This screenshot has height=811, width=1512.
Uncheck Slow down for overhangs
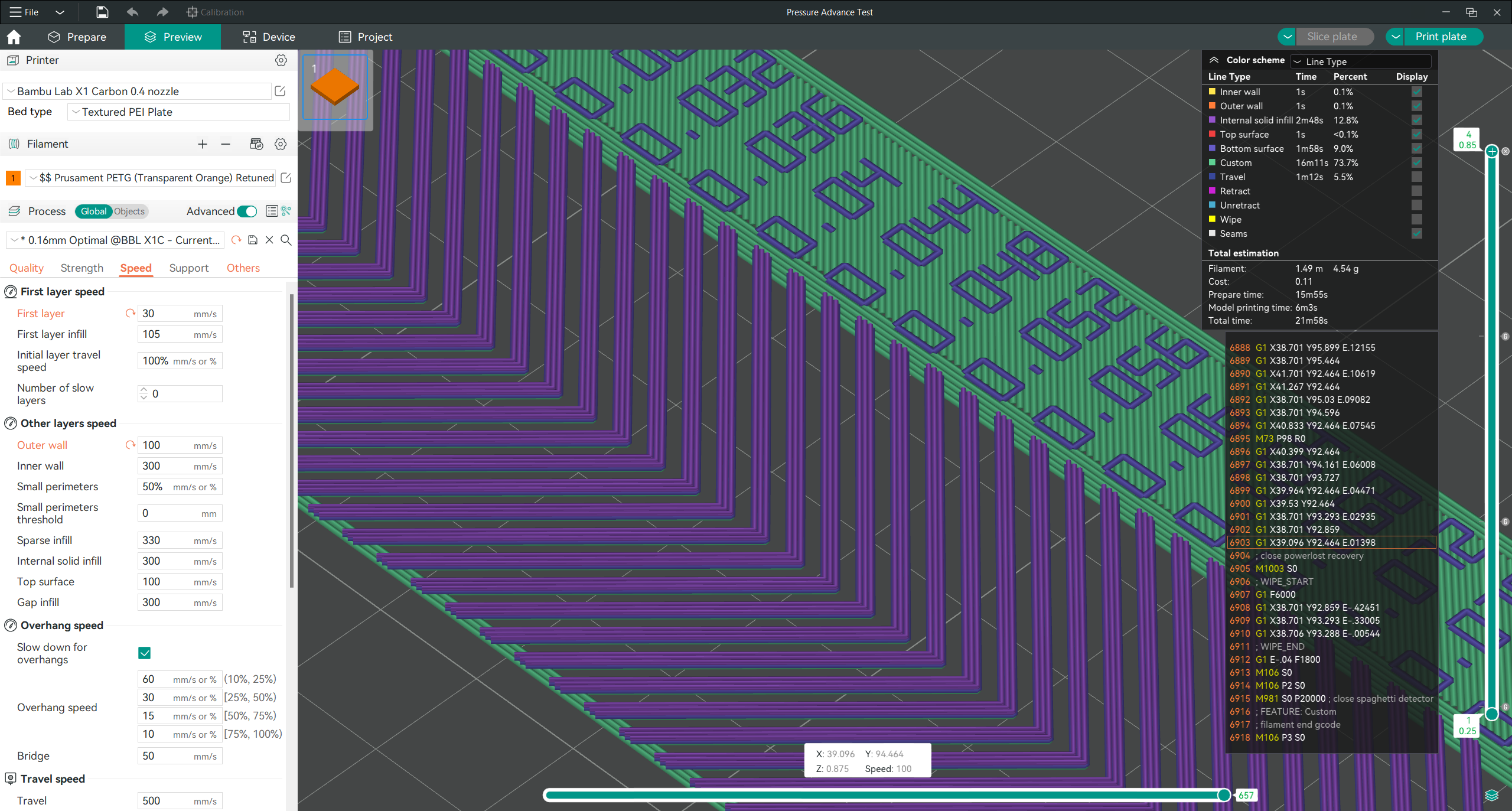point(144,653)
